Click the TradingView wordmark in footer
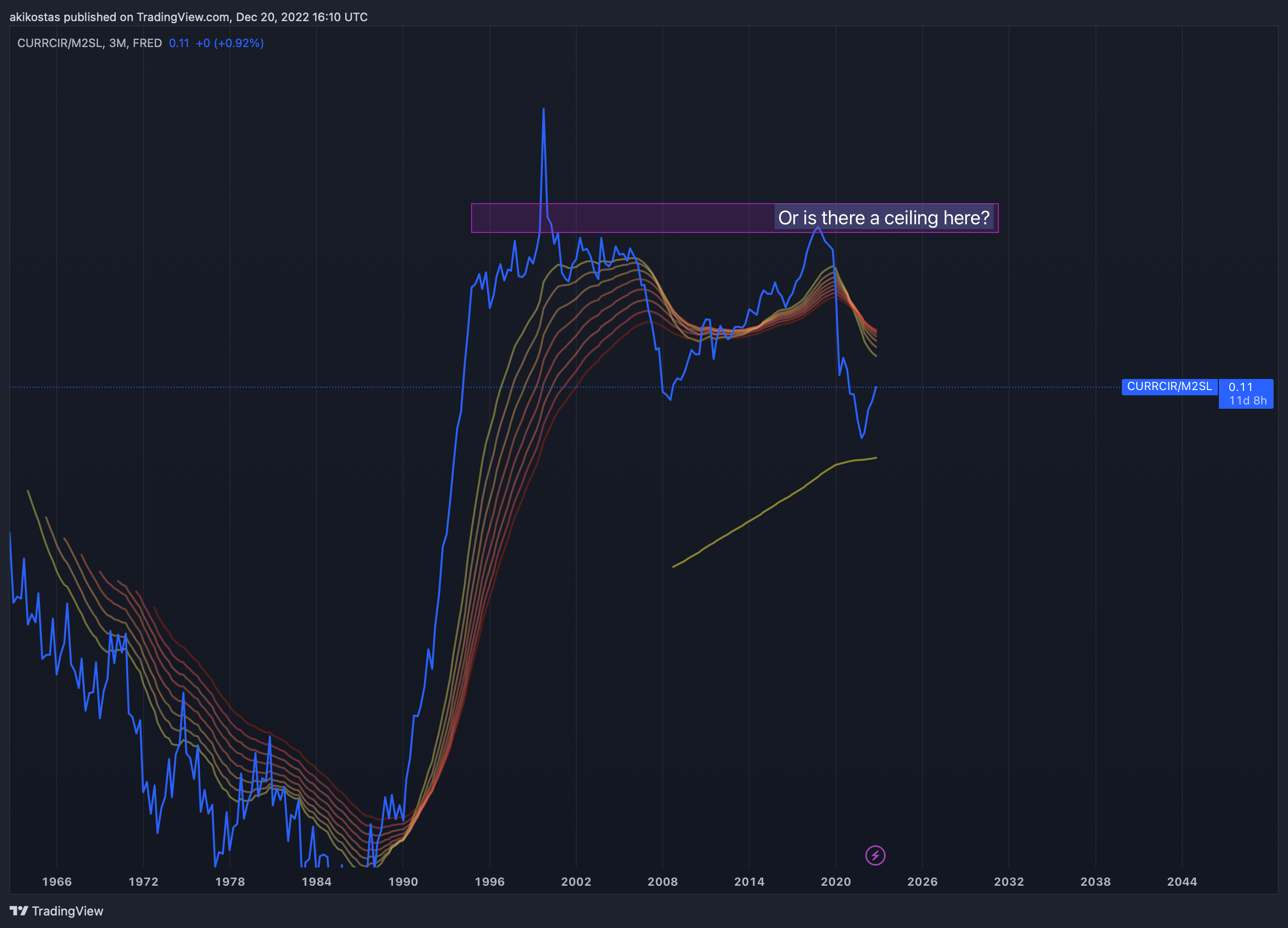This screenshot has height=928, width=1288. pos(68,911)
